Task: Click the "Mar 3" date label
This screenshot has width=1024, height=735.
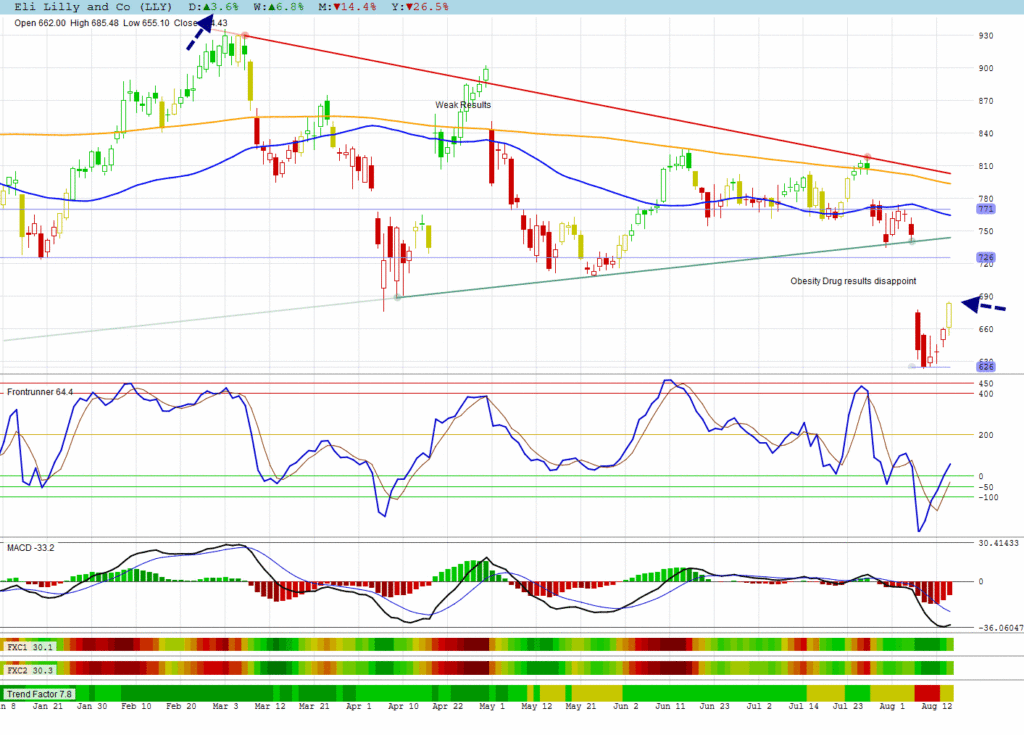Action: click(x=225, y=706)
